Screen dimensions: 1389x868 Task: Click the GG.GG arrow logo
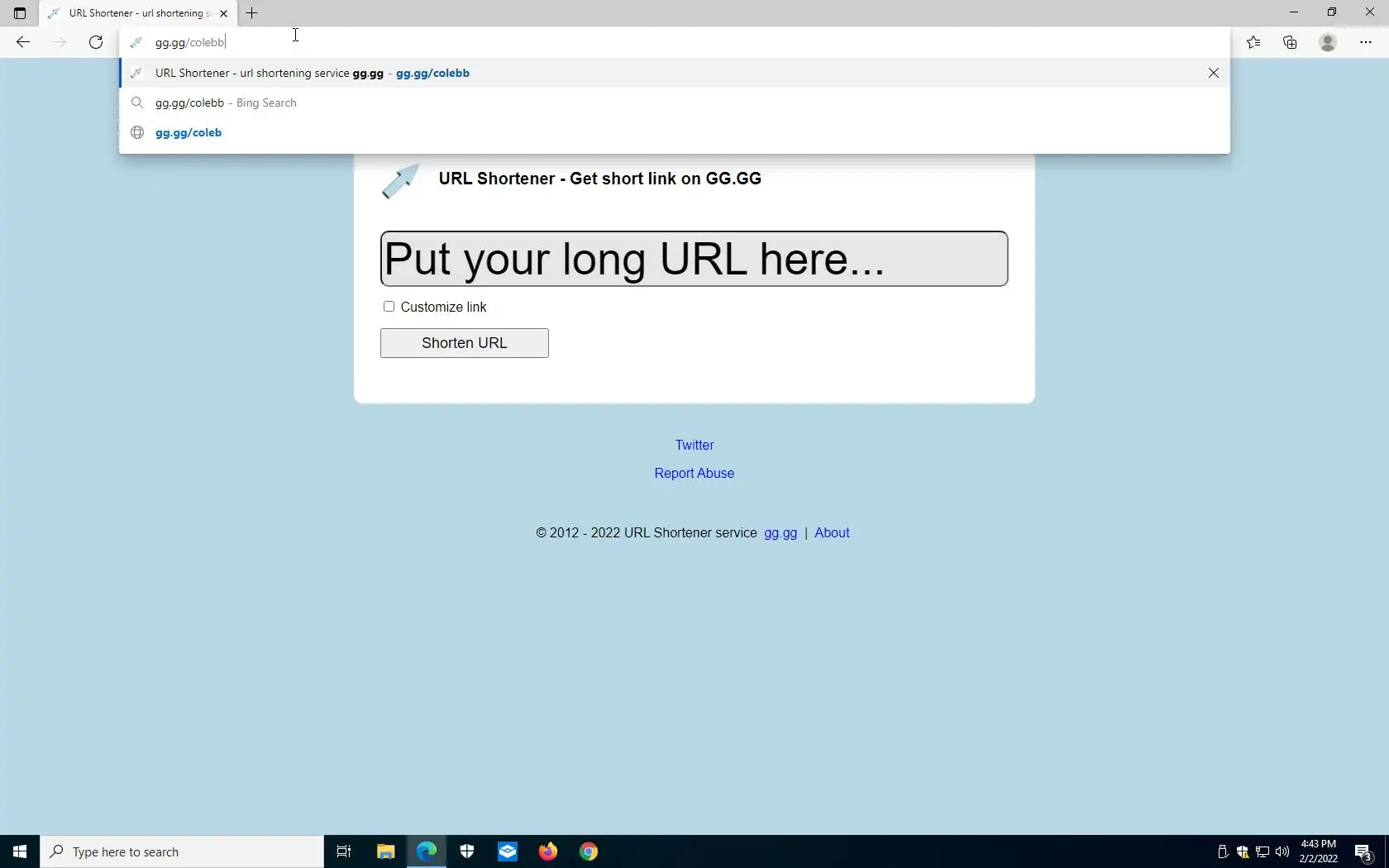401,180
